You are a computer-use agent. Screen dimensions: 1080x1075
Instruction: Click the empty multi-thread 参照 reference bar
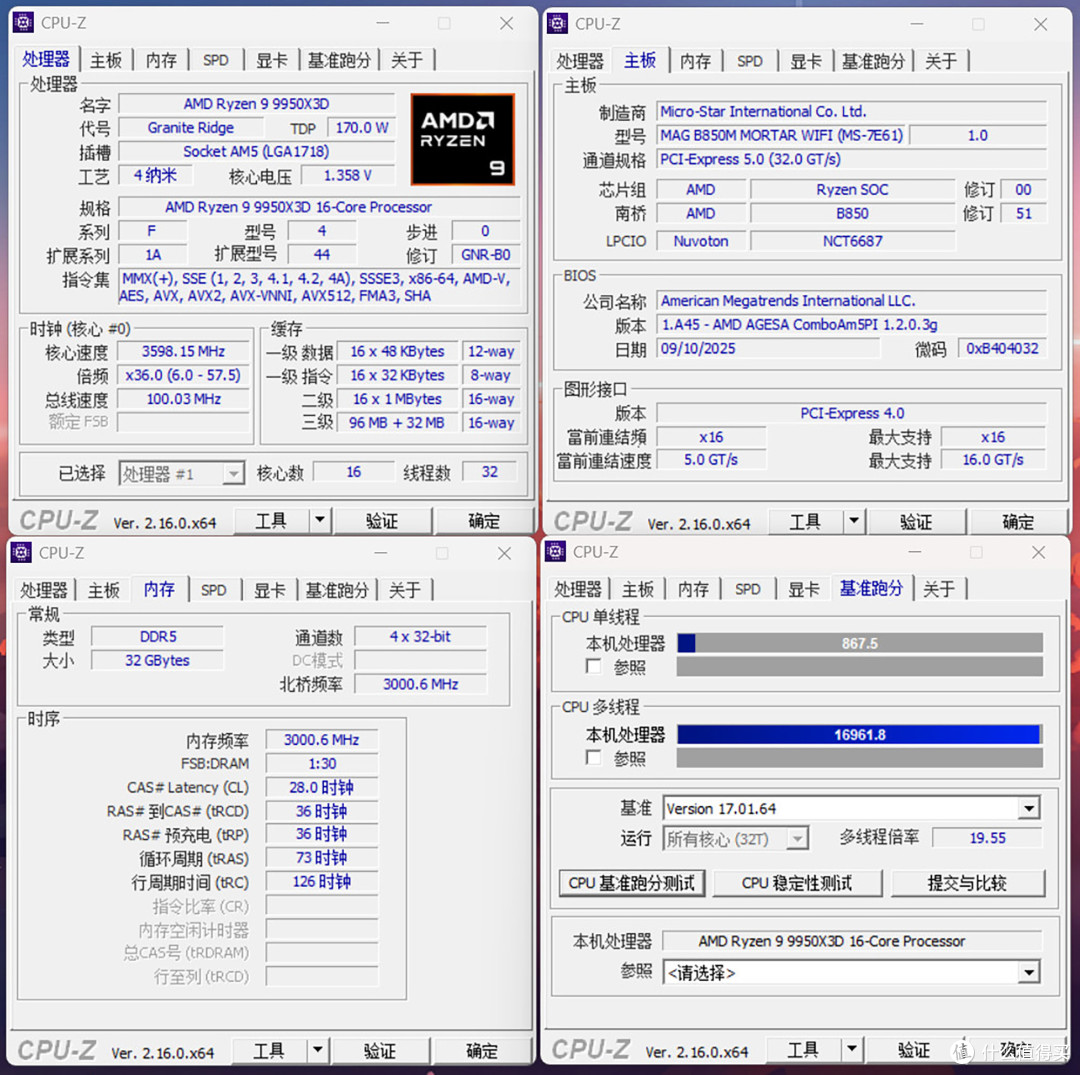[x=860, y=758]
